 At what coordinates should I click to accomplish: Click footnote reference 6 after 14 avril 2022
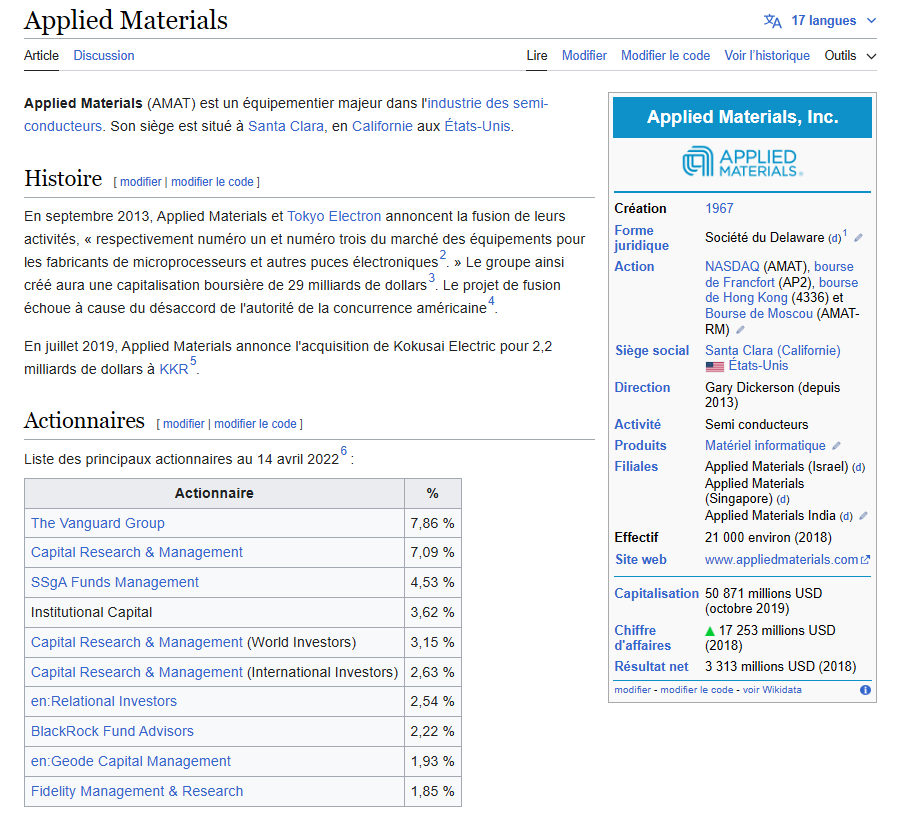(344, 451)
